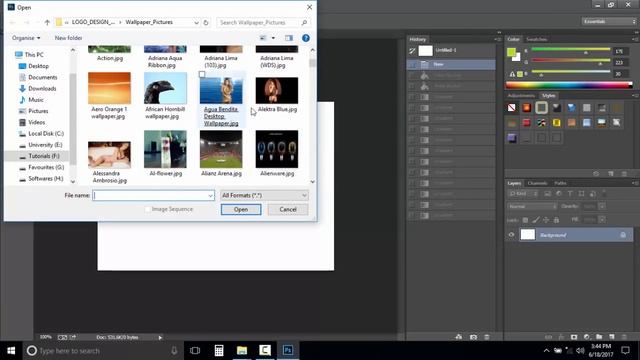Screen dimensions: 640x360
Task: Enable the Image Sequence checkbox
Action: [148, 209]
